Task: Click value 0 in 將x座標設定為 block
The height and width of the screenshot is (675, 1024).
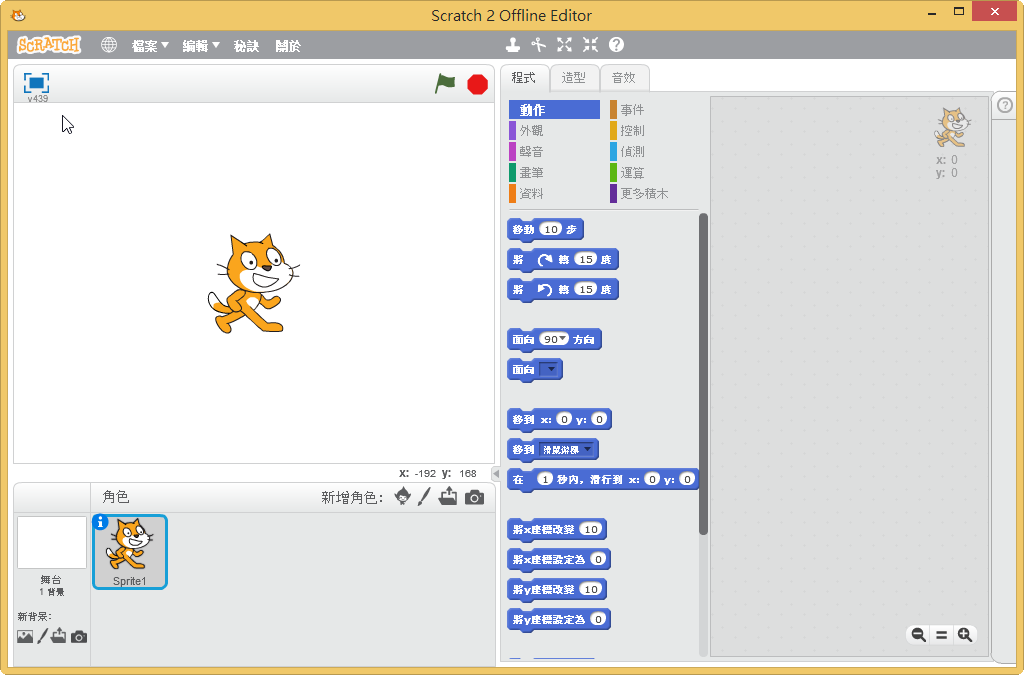Action: pyautogui.click(x=598, y=559)
